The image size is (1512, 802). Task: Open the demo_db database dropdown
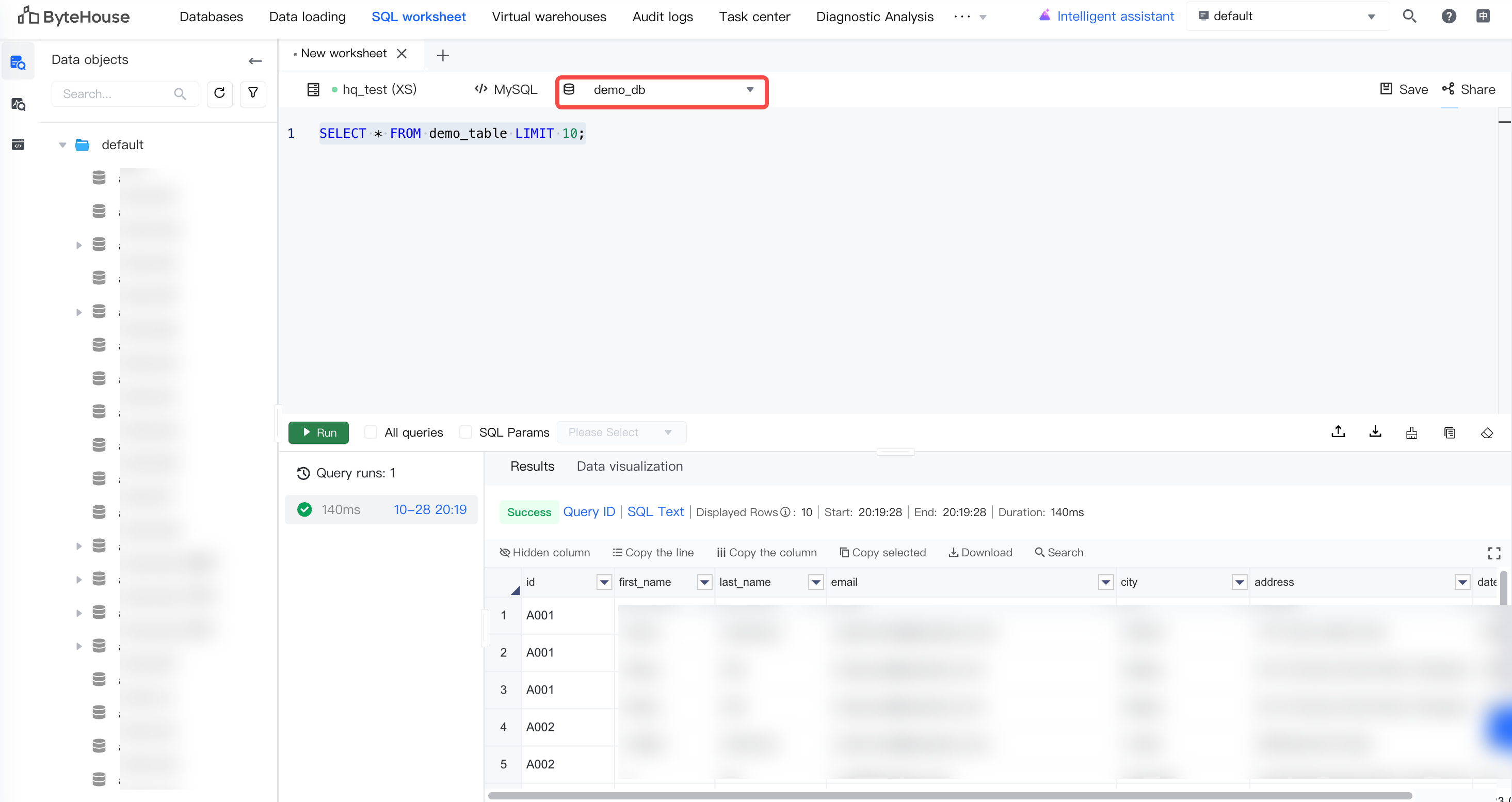click(661, 90)
